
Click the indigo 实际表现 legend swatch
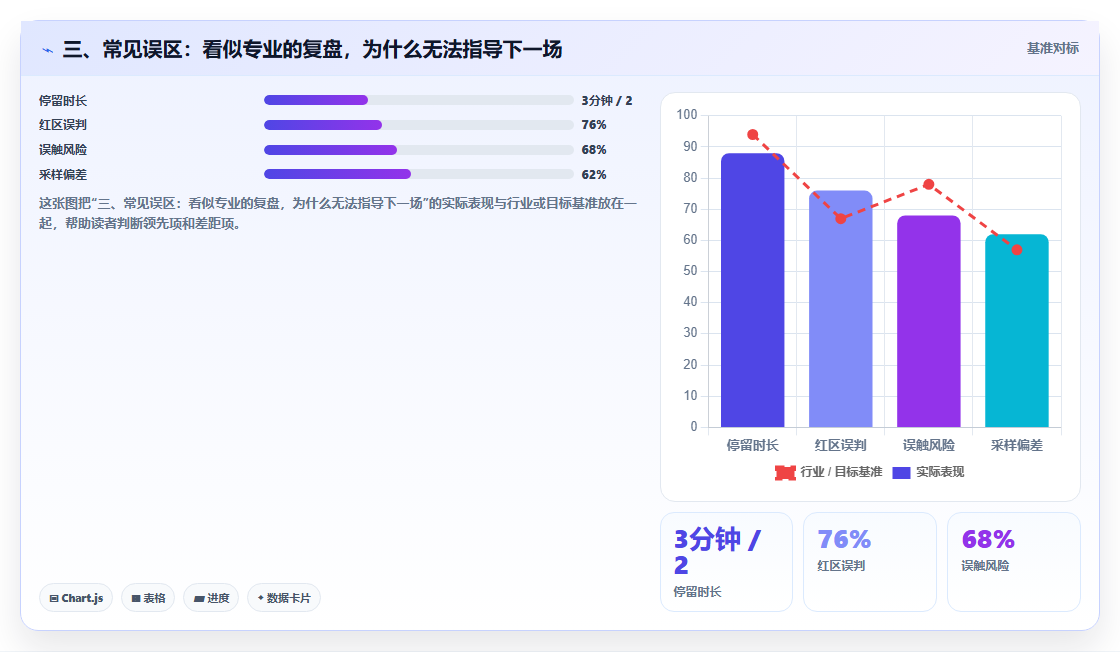(x=901, y=473)
